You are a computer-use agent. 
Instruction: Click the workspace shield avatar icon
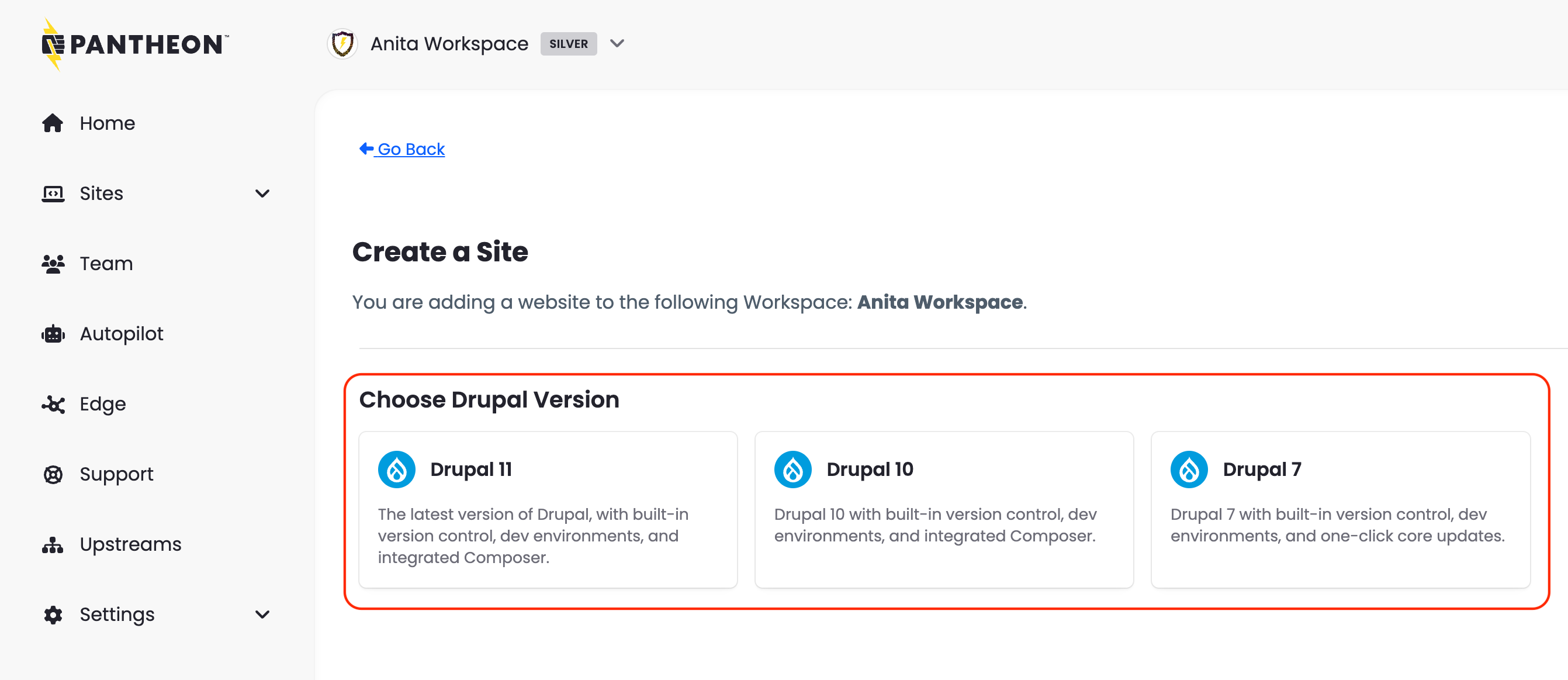click(342, 43)
